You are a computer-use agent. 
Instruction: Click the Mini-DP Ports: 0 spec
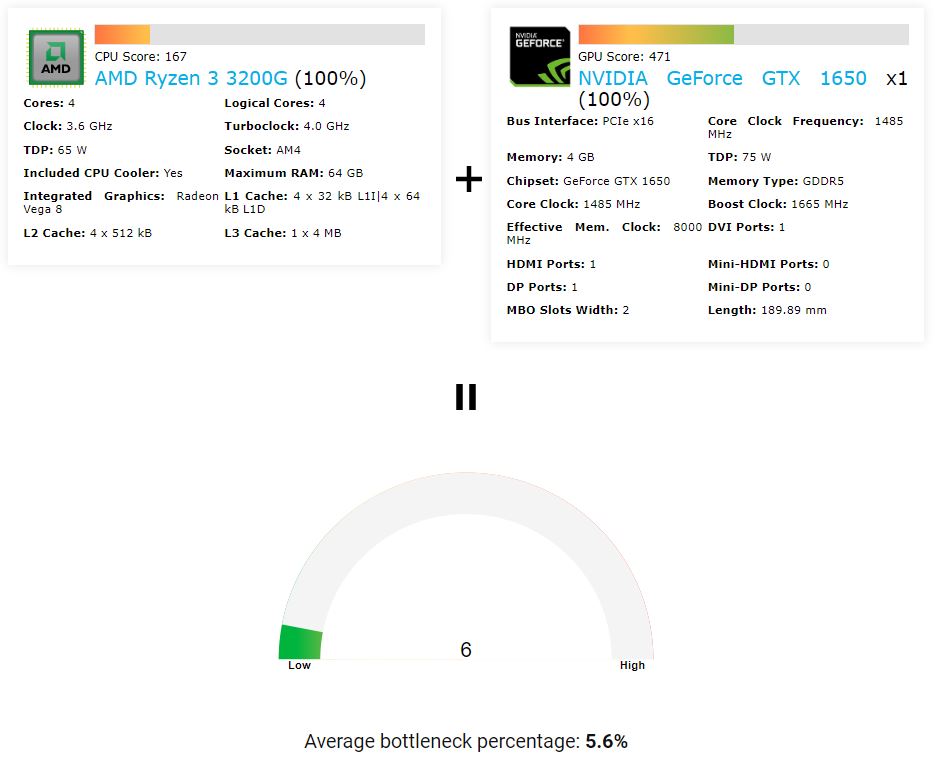[x=760, y=287]
